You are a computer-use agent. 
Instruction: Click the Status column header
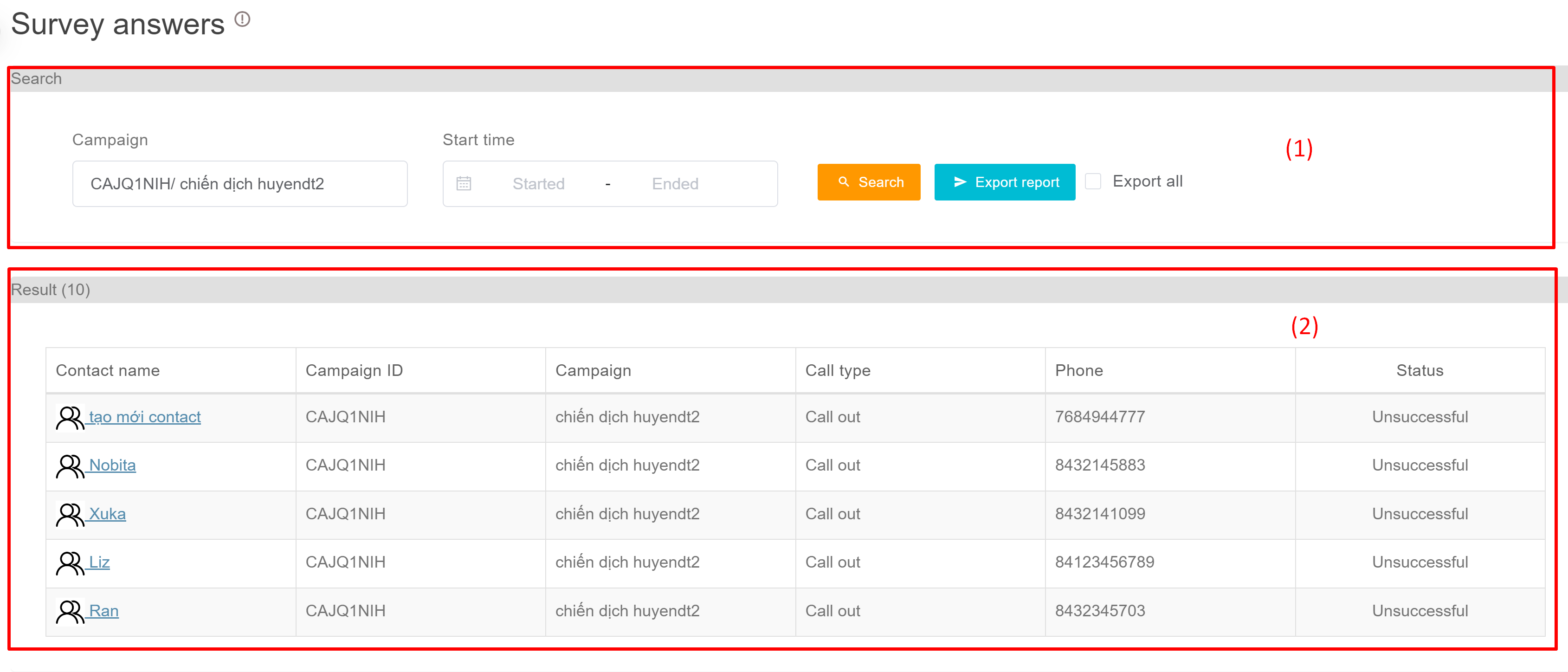point(1419,370)
